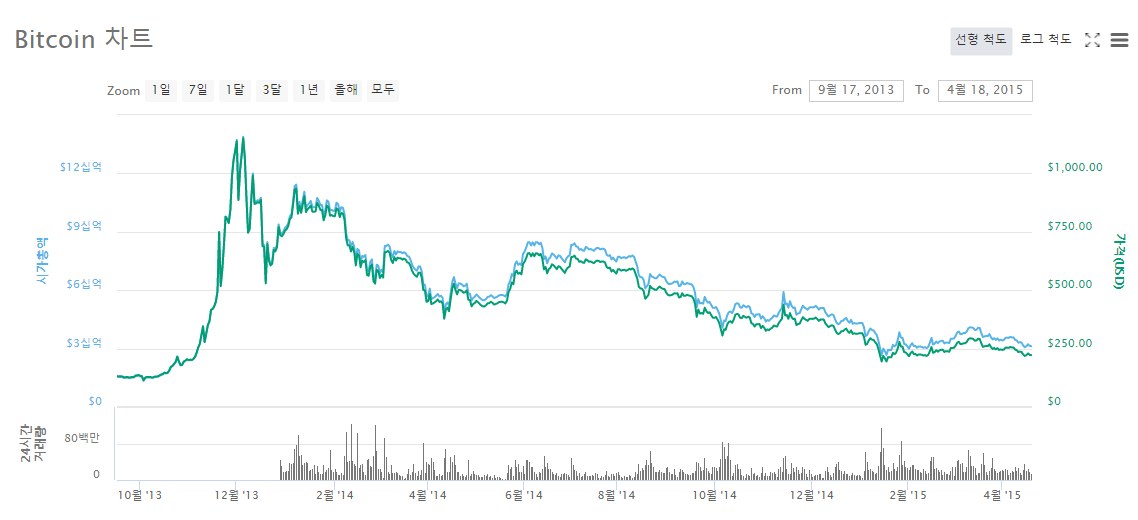Click the 12월 '13 date label
The width and height of the screenshot is (1138, 520).
(237, 495)
